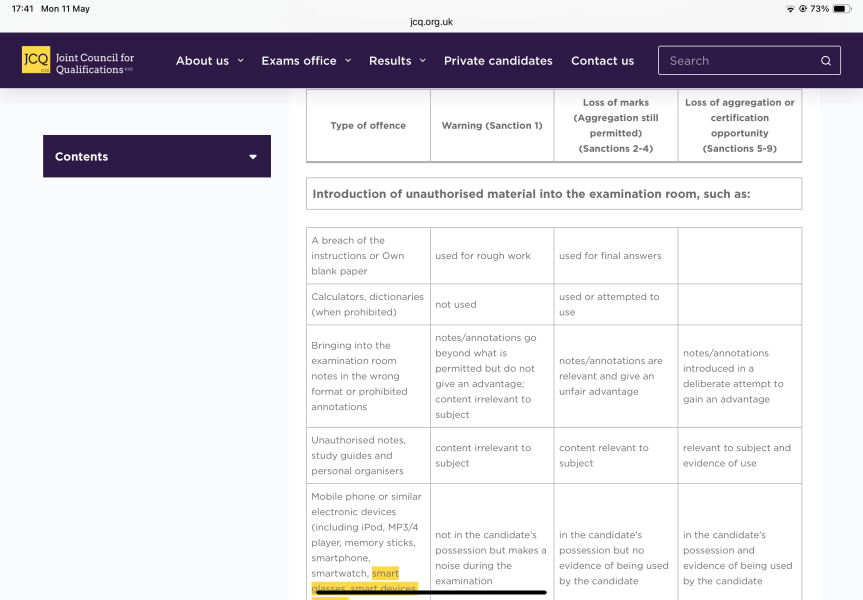
Task: Tap the 73% battery percentage
Action: [819, 9]
